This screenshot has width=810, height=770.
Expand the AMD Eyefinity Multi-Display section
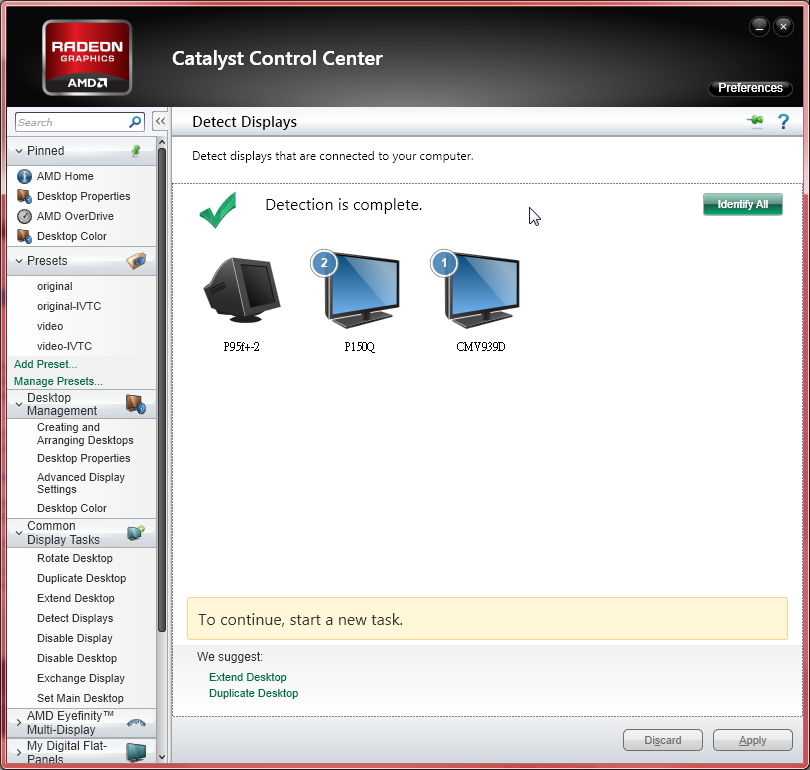click(19, 722)
